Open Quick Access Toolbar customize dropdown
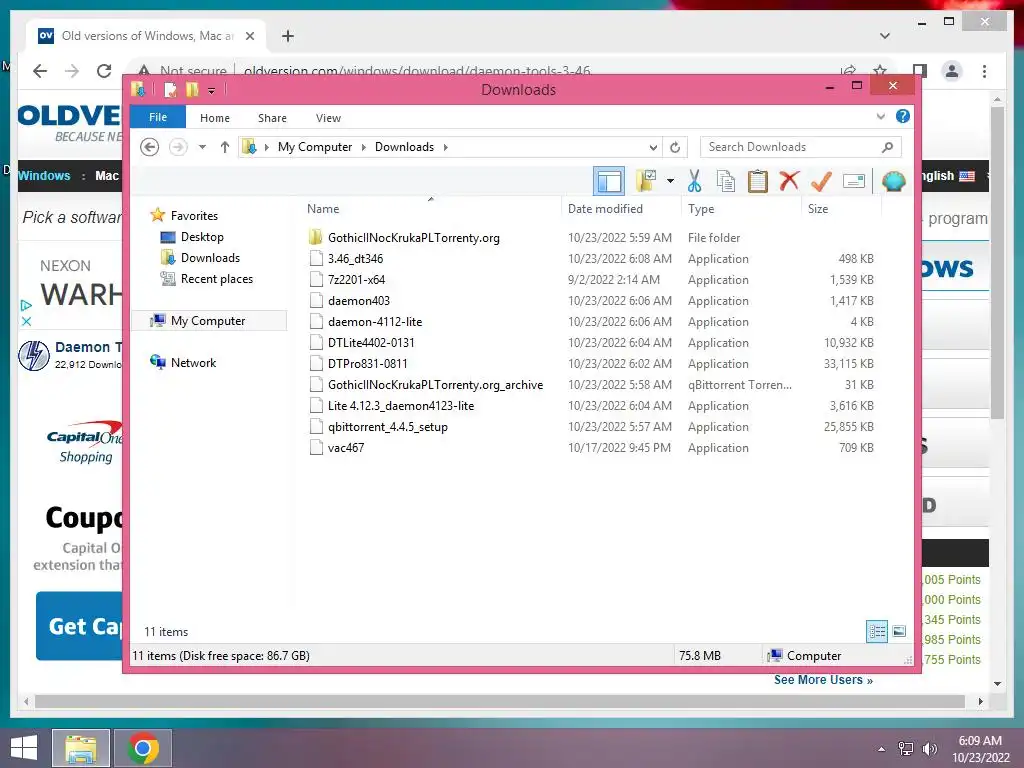Screen dimensions: 1024x768 (x=212, y=90)
